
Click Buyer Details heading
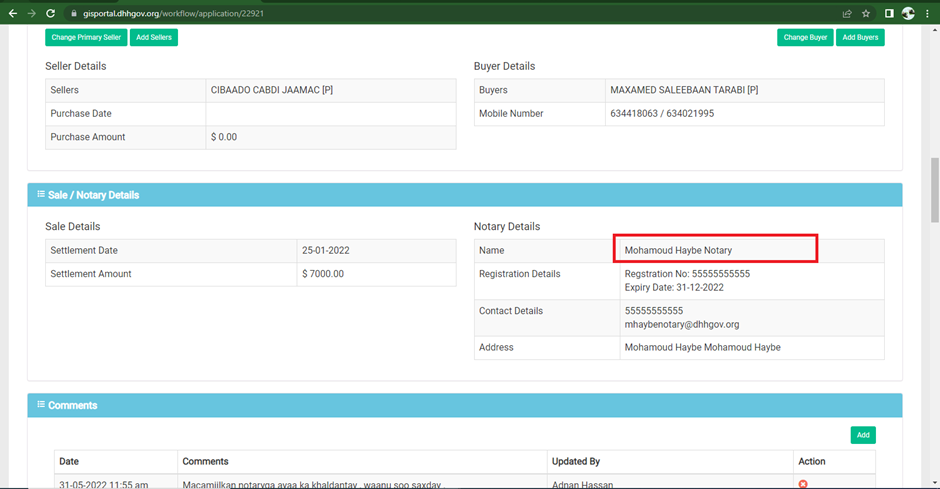click(x=504, y=66)
